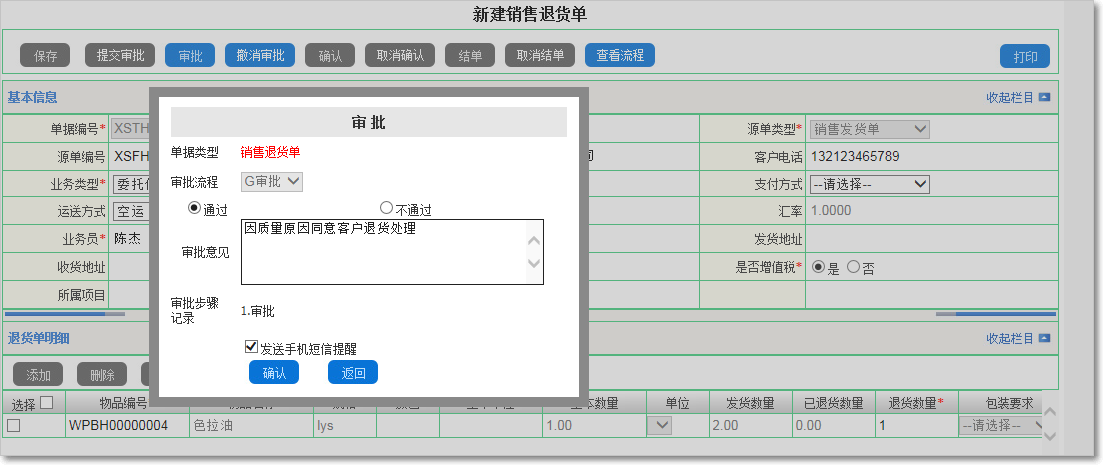Click the 汇率 field showing 1.0000
1103x465 pixels.
pos(831,210)
